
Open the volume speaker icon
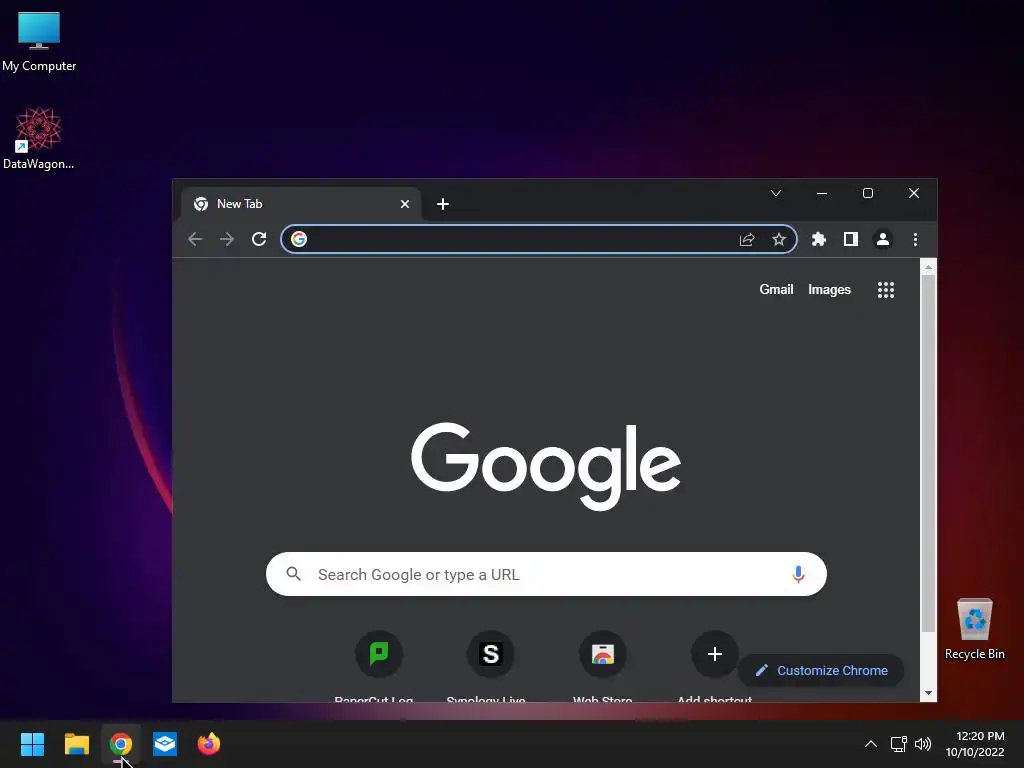pyautogui.click(x=923, y=744)
